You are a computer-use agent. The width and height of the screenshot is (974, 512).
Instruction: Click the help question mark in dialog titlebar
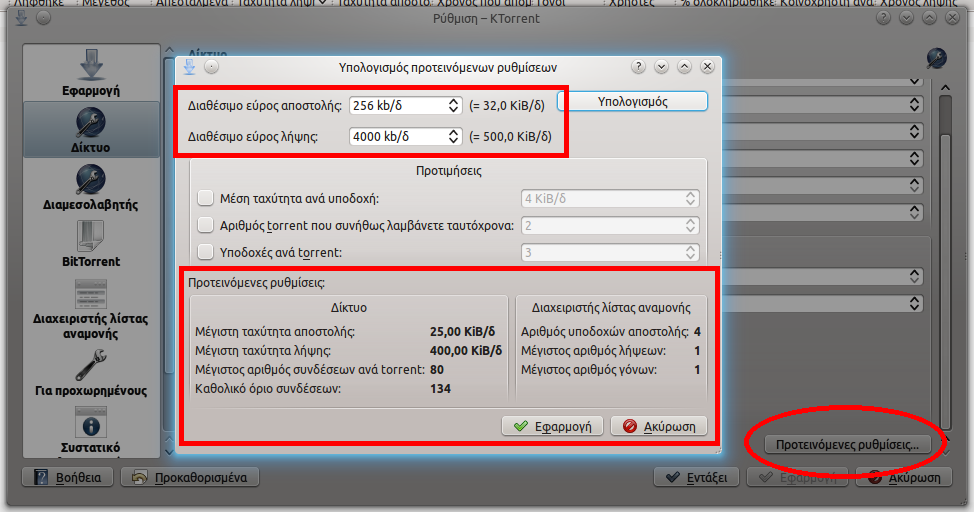(639, 67)
